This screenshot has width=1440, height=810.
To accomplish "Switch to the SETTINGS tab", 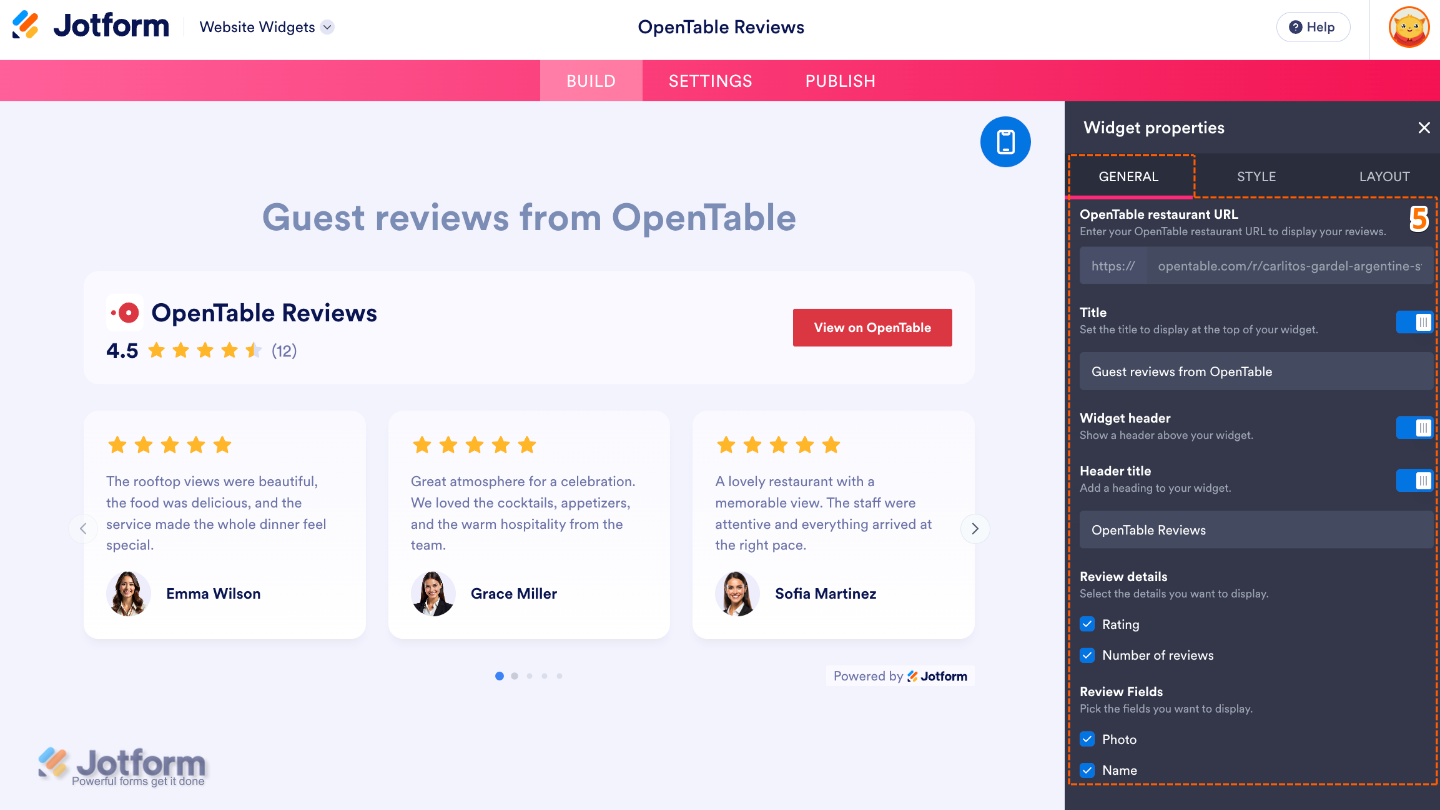I will point(710,81).
